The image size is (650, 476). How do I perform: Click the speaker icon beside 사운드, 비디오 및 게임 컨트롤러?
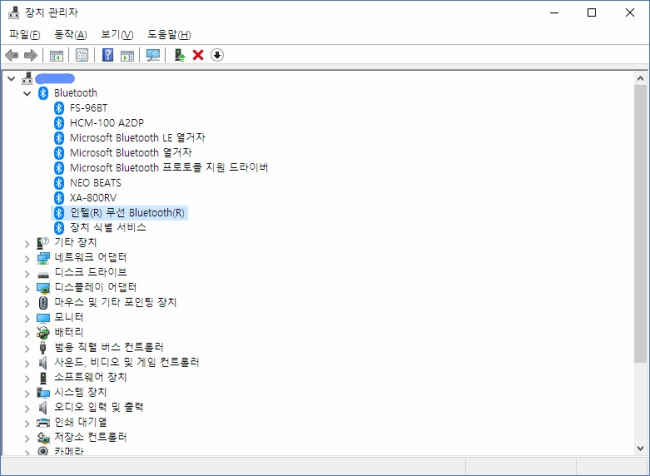[x=43, y=363]
